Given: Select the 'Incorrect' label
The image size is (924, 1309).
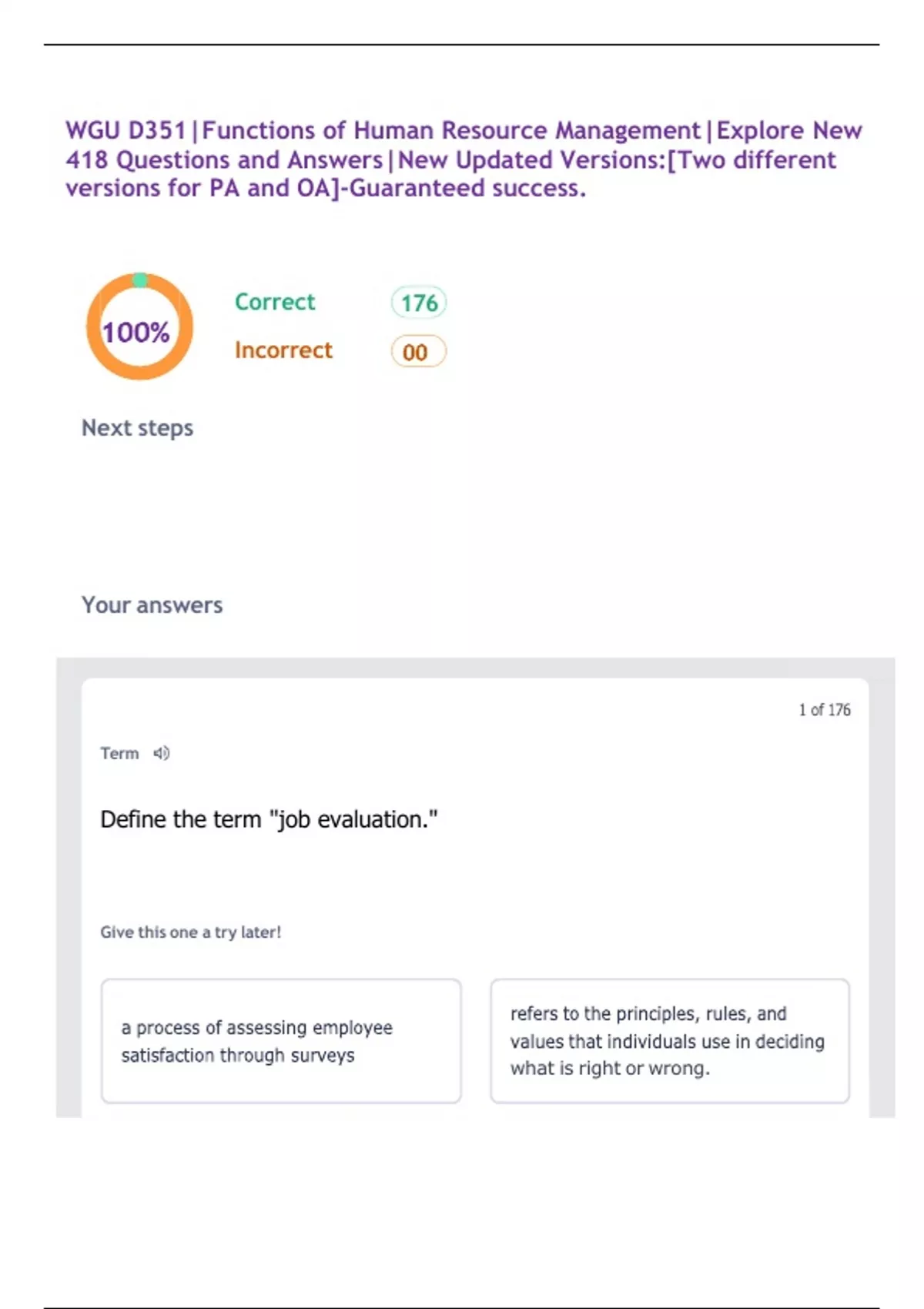Looking at the screenshot, I should coord(283,350).
